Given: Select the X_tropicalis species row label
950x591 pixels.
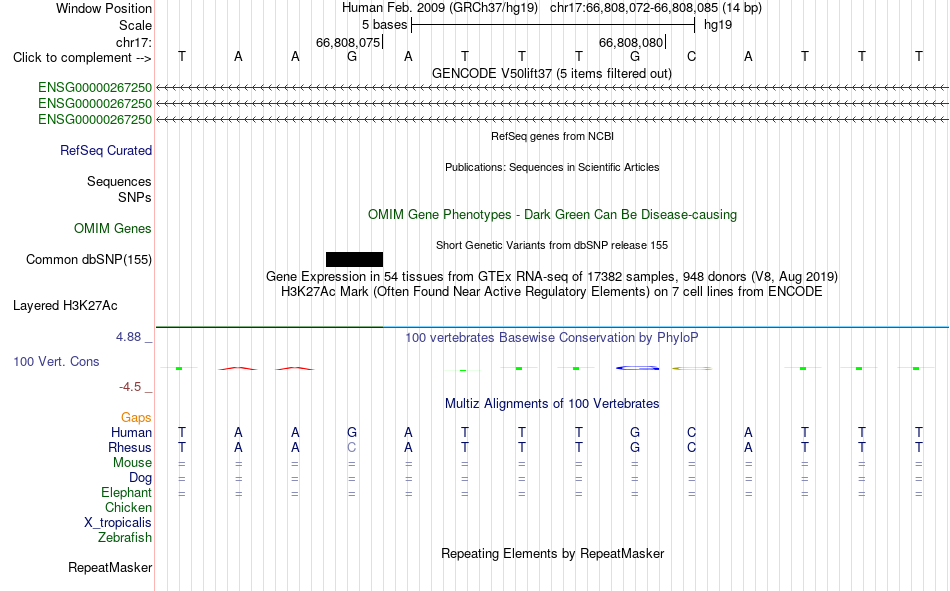Looking at the screenshot, I should (x=118, y=523).
